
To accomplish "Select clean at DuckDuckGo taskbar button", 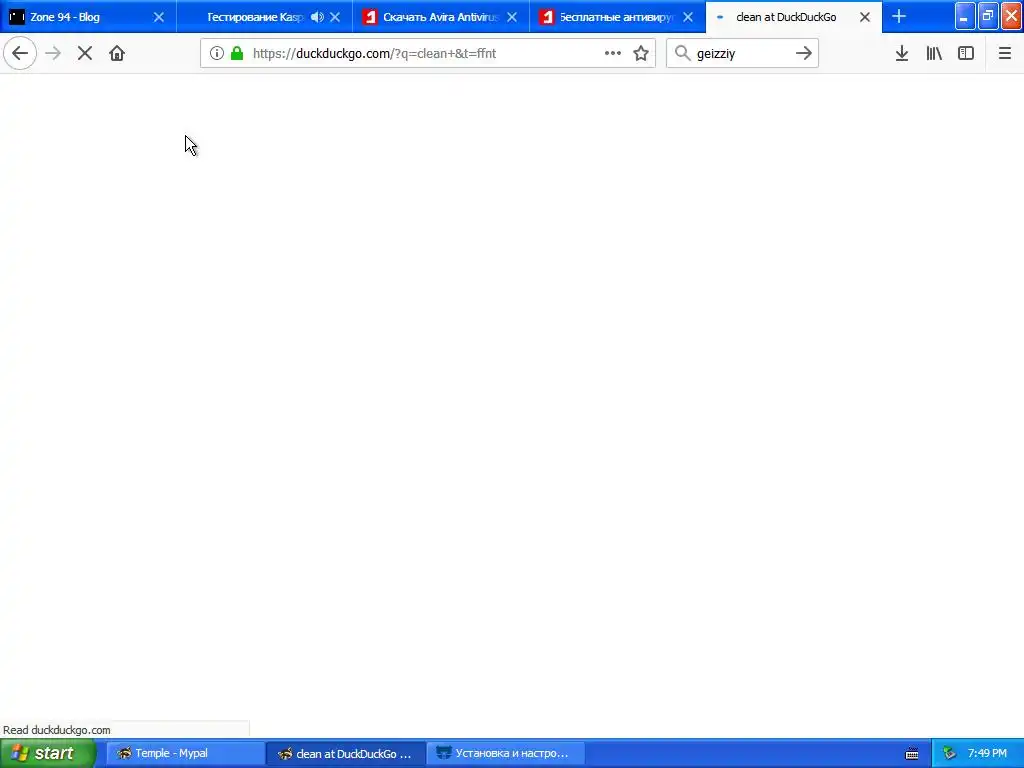I will click(346, 753).
